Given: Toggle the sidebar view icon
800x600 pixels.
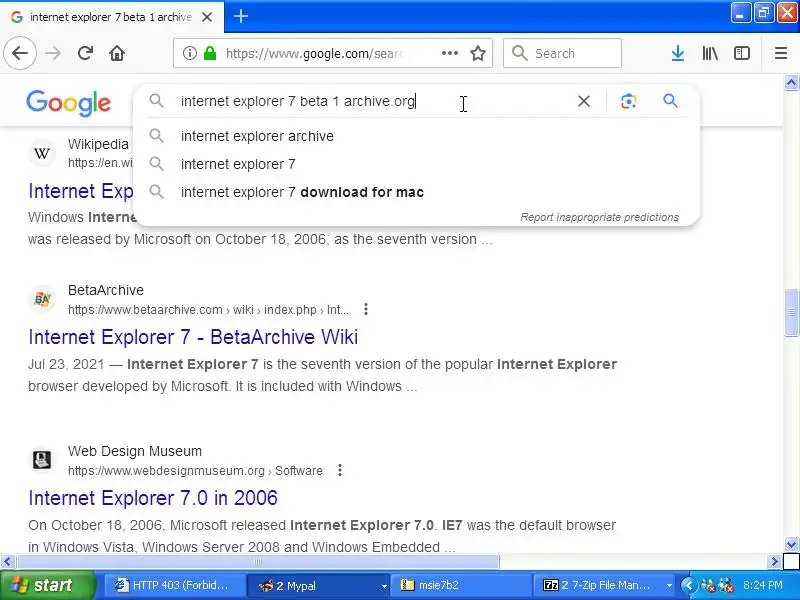Looking at the screenshot, I should click(741, 53).
